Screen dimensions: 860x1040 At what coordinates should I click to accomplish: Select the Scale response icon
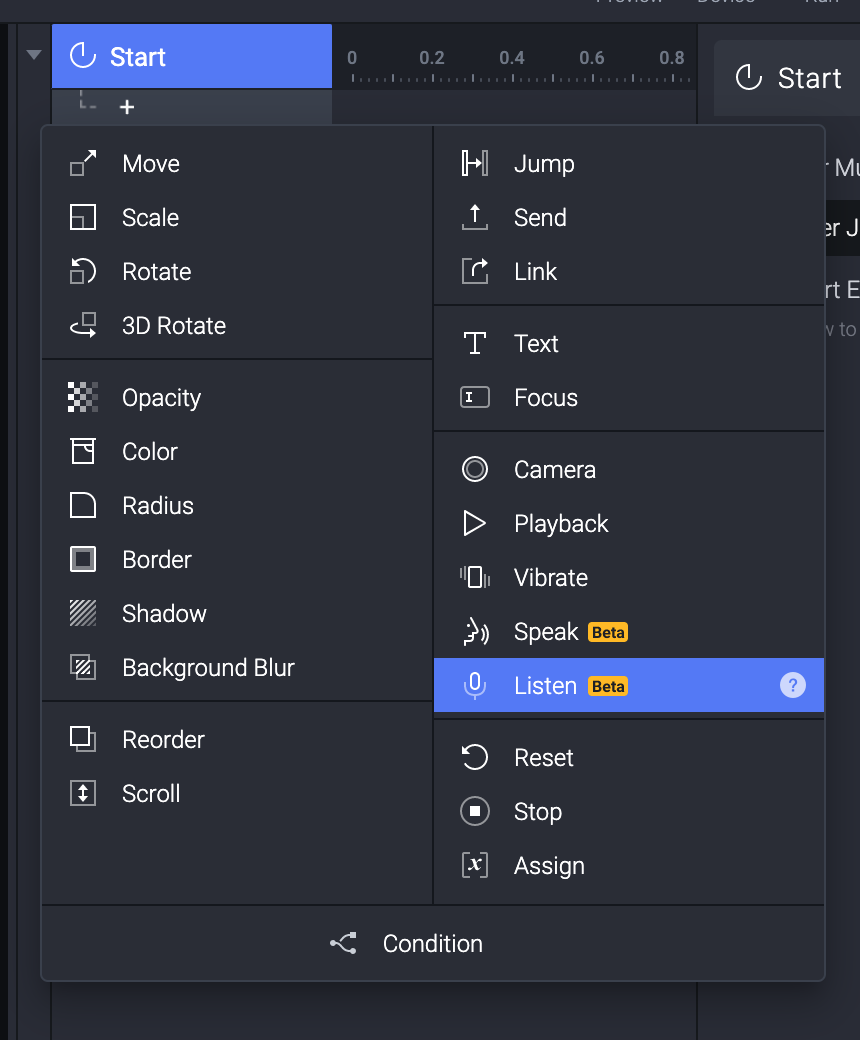click(x=83, y=218)
